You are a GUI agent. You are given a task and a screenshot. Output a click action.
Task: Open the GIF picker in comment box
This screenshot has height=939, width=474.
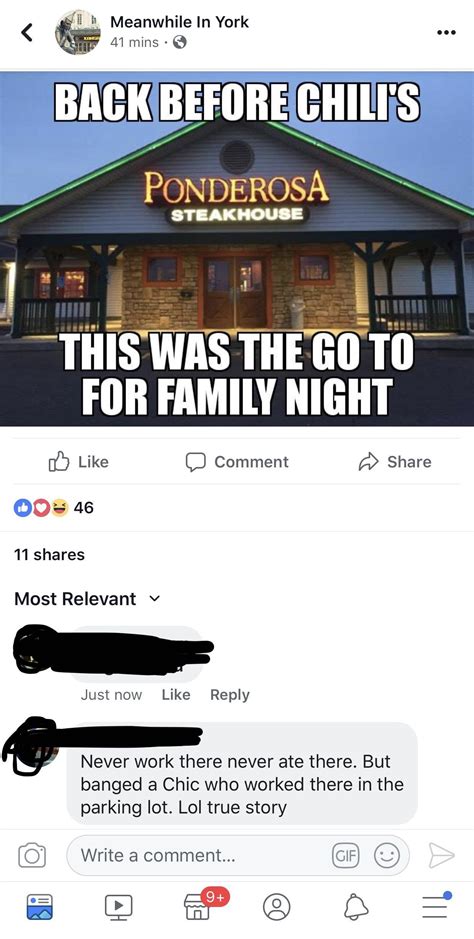343,855
